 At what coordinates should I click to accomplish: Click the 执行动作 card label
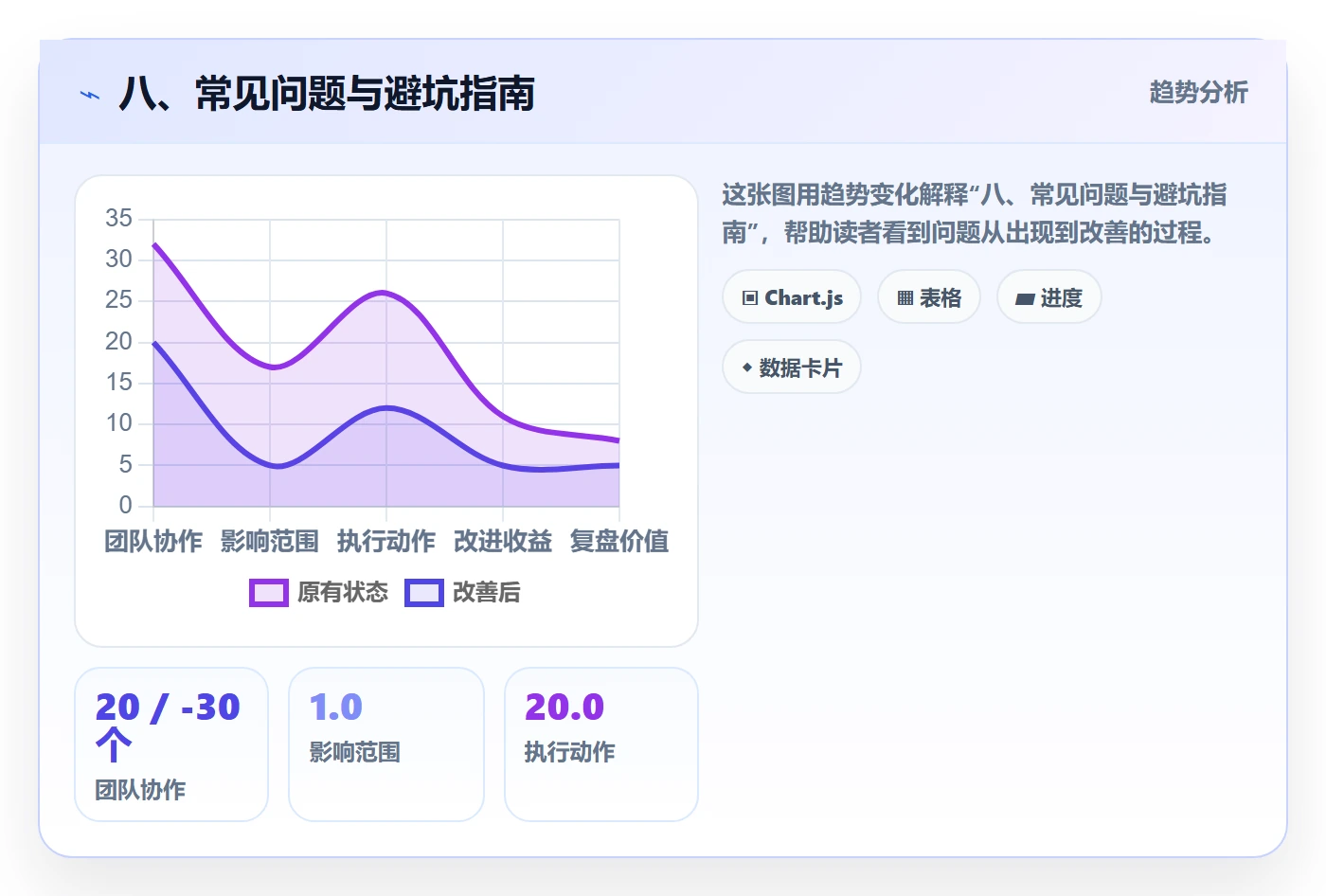[x=570, y=752]
